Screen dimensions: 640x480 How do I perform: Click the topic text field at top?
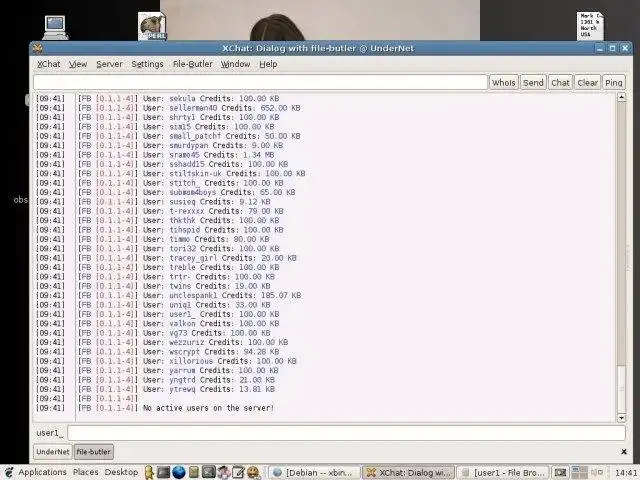[260, 82]
